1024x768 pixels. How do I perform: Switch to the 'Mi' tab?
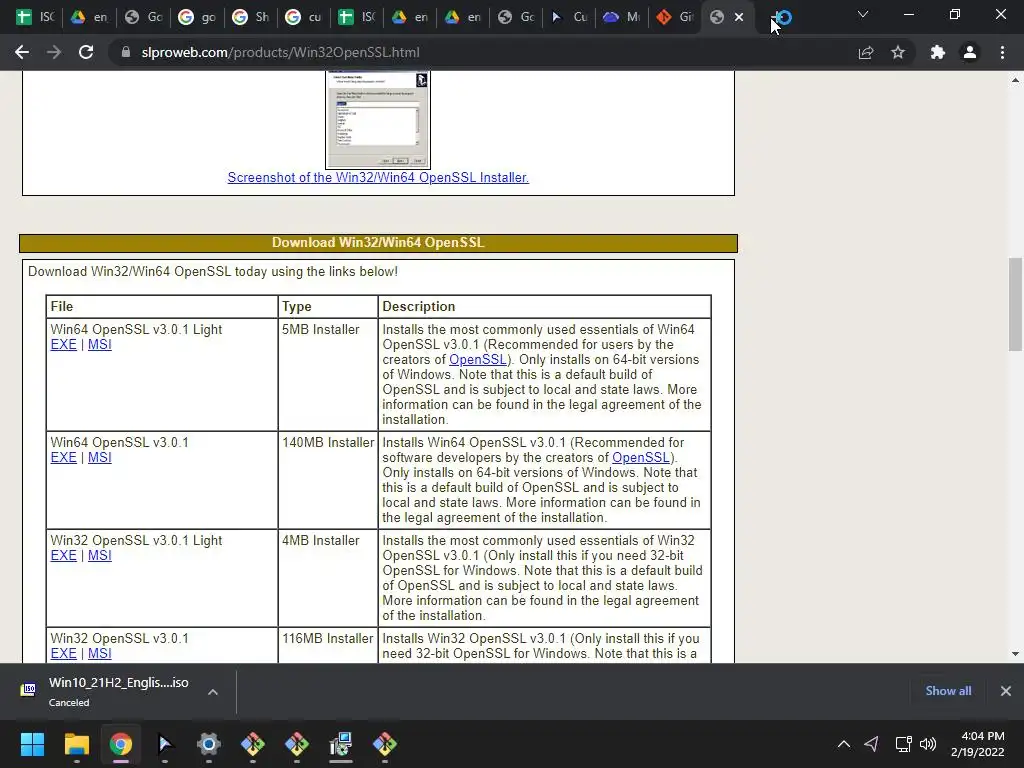point(622,18)
